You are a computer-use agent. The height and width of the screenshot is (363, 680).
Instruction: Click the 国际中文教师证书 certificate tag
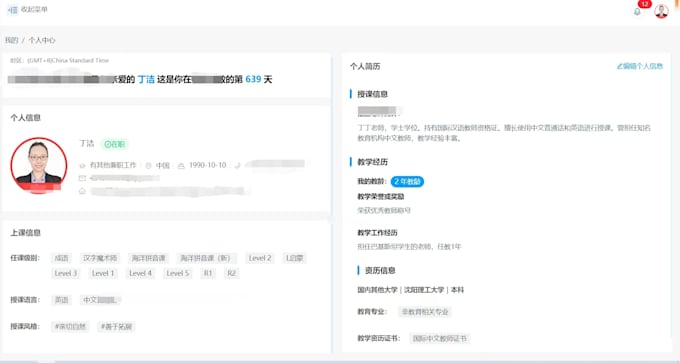(x=440, y=338)
